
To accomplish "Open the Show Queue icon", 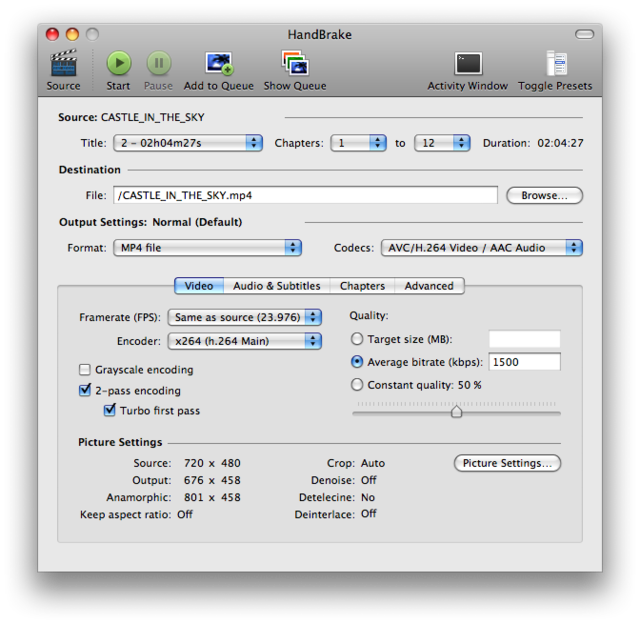I will point(294,65).
